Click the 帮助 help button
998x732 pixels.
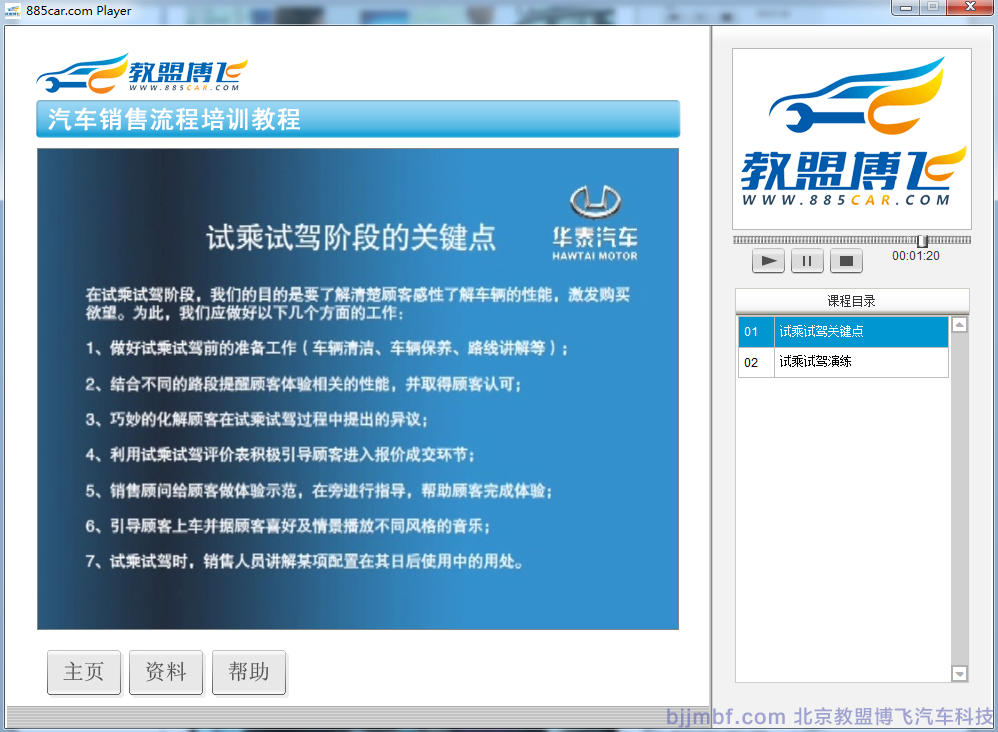248,672
